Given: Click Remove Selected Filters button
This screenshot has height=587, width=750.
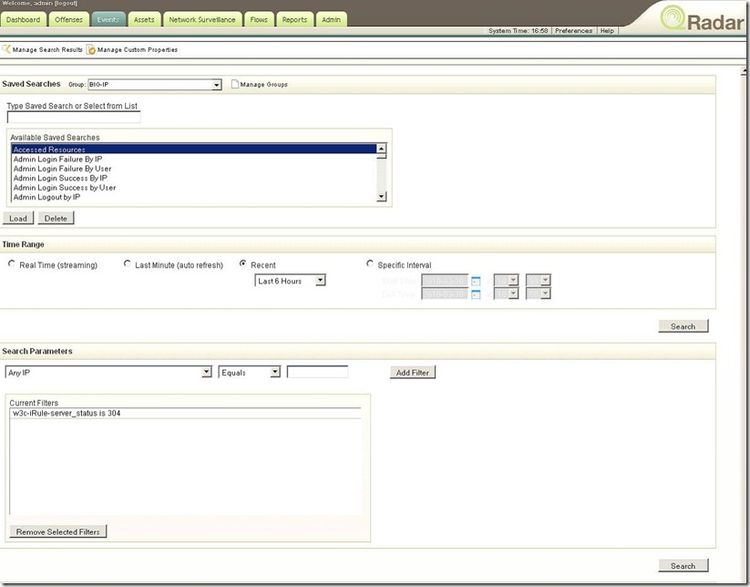Looking at the screenshot, I should tap(58, 532).
